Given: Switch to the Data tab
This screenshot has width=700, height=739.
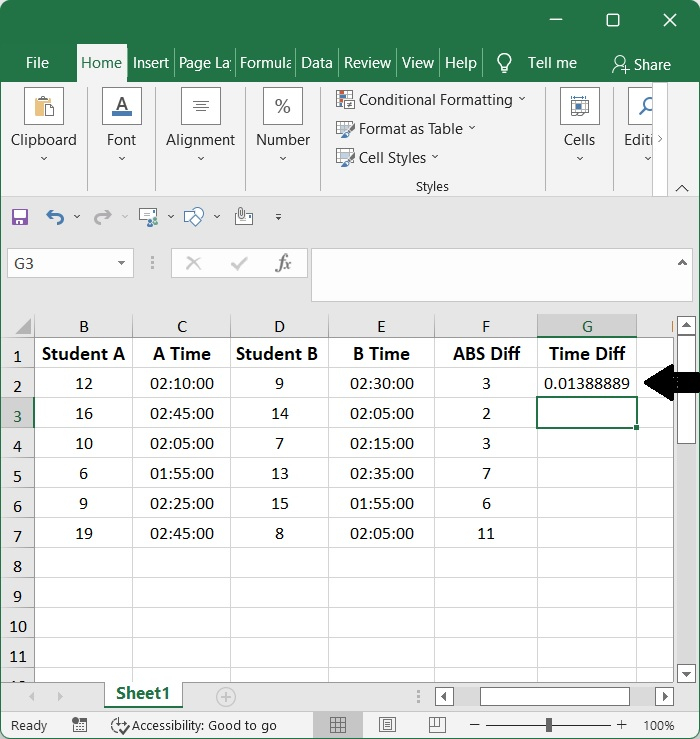Looking at the screenshot, I should [x=317, y=63].
